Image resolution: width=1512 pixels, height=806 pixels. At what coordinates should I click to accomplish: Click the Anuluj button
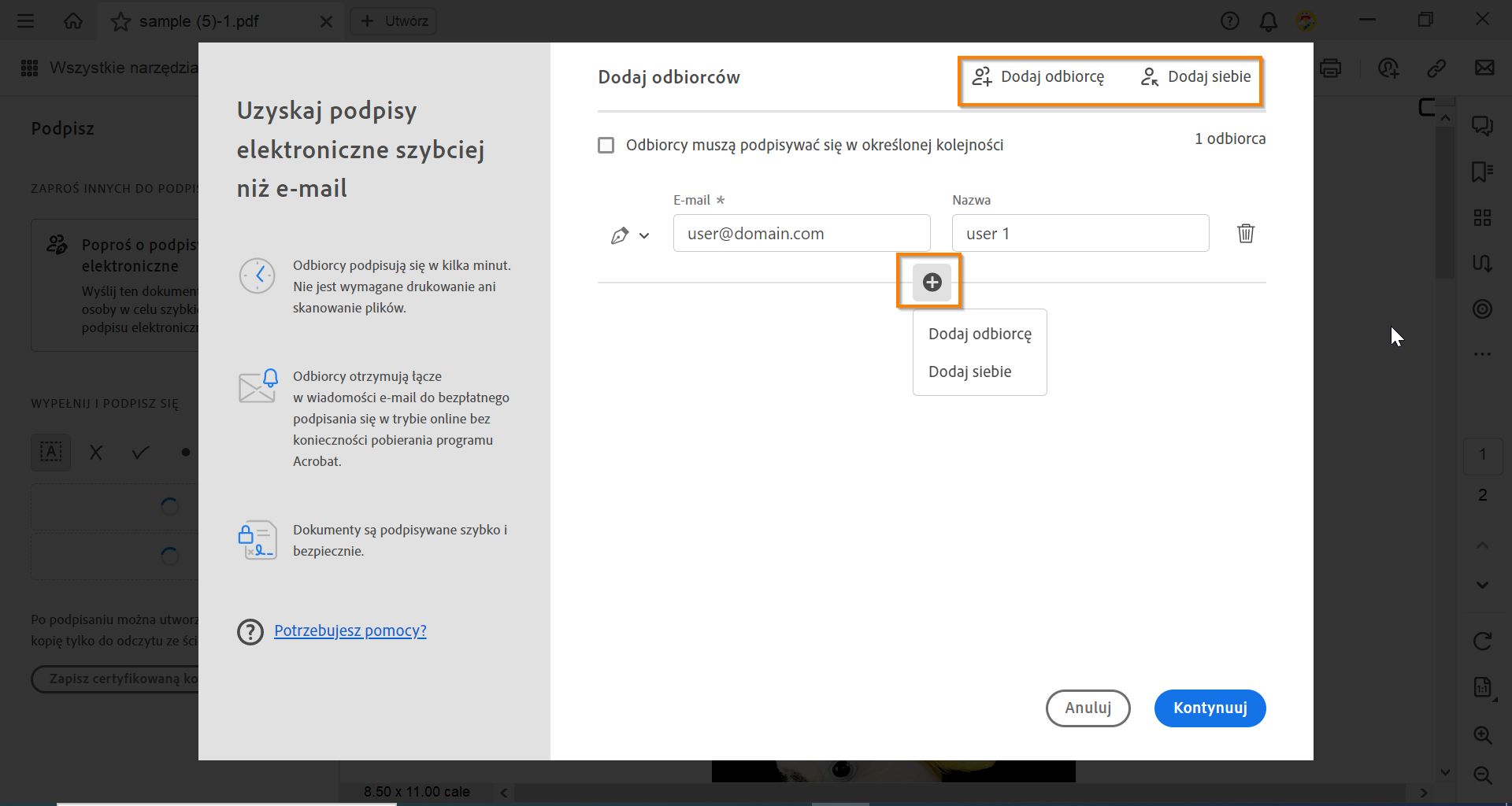click(1088, 708)
